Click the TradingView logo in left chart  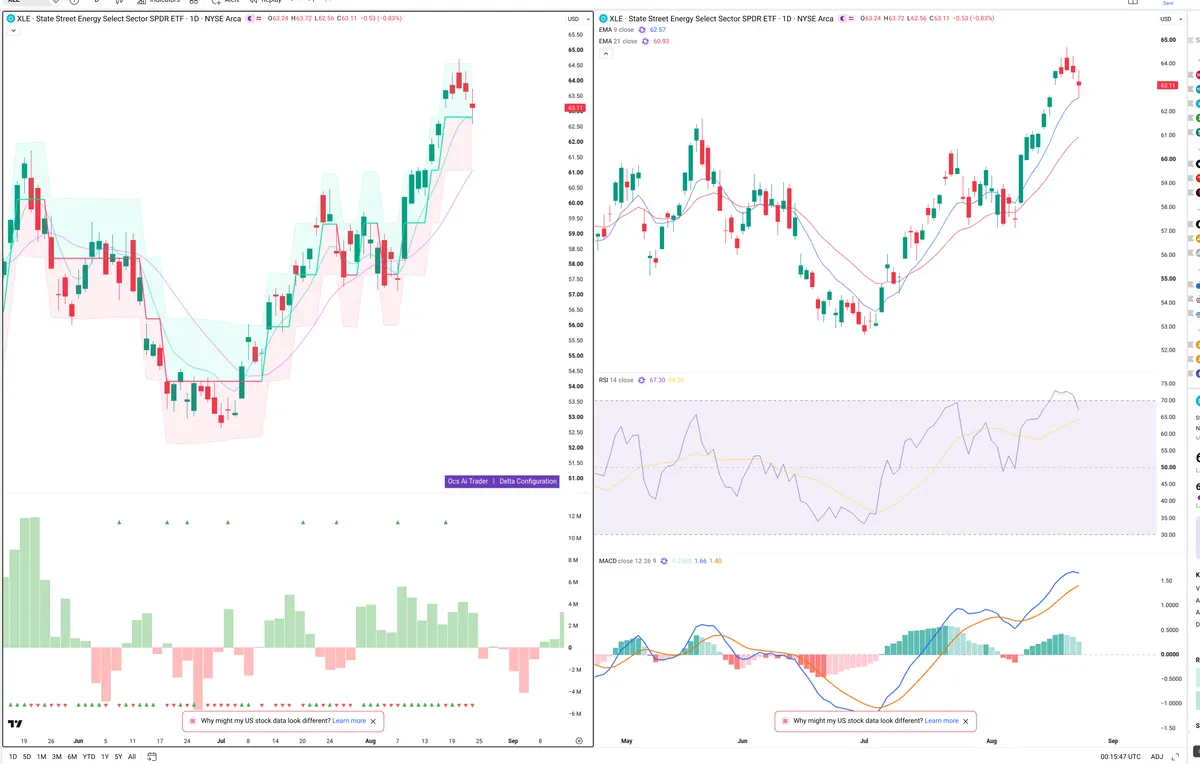15,723
